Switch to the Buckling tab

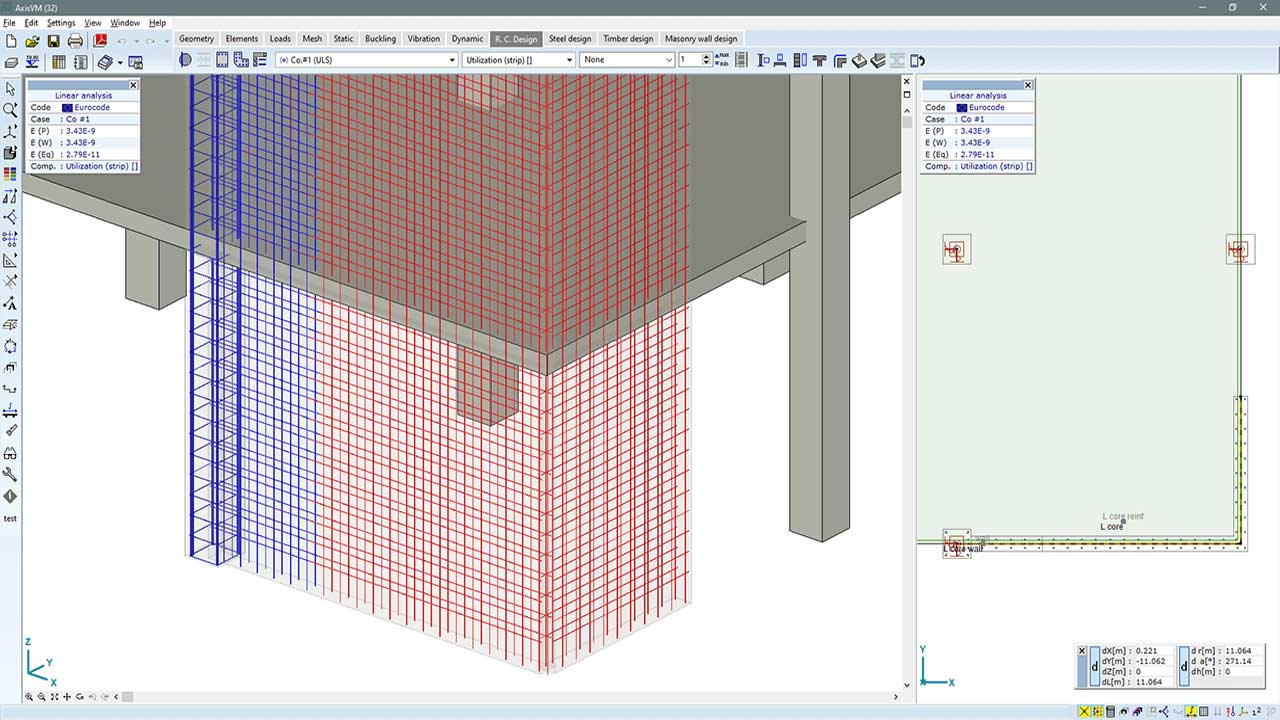pyautogui.click(x=380, y=39)
